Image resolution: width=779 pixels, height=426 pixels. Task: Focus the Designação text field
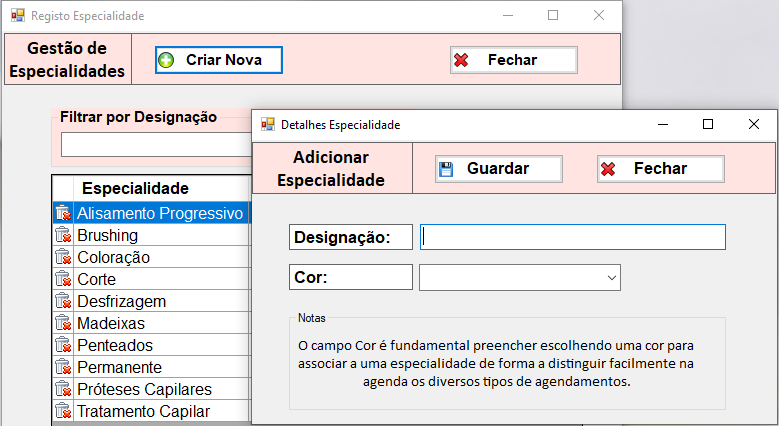point(572,237)
